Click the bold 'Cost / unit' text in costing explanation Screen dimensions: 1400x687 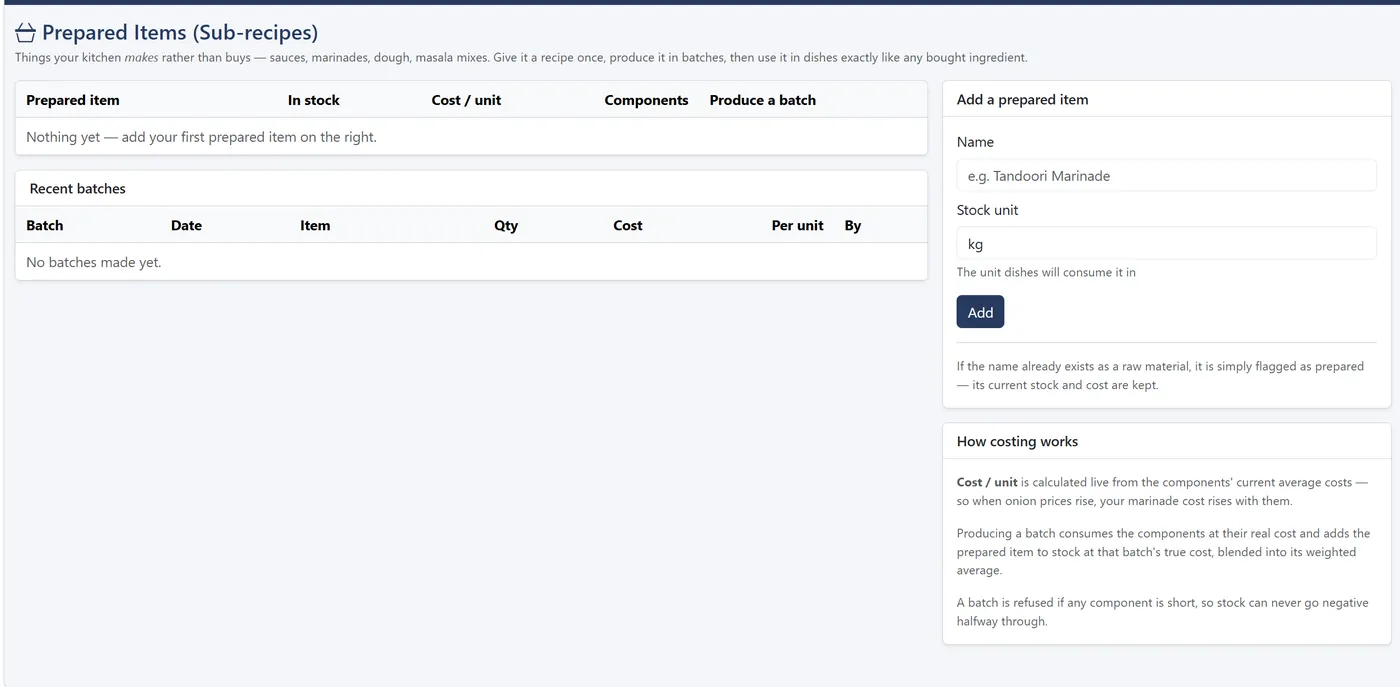tap(987, 482)
